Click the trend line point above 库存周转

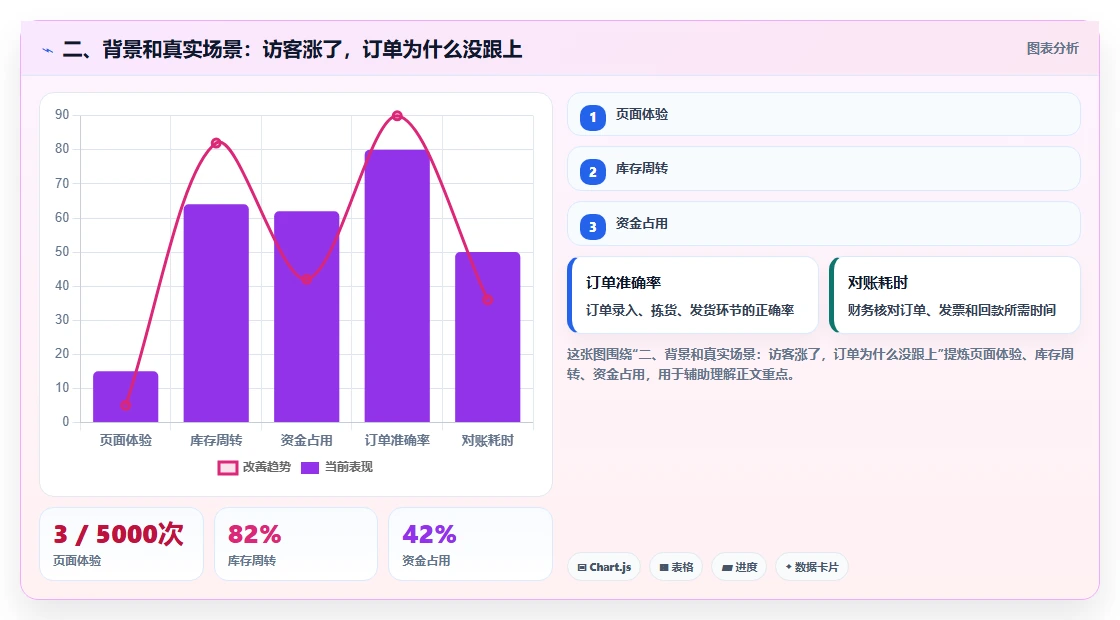point(216,143)
